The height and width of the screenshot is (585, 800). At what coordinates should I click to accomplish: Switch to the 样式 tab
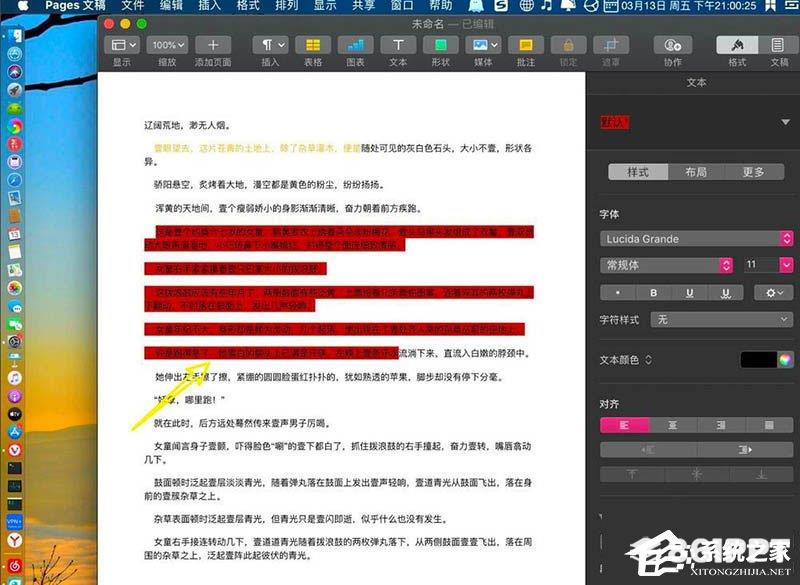638,172
